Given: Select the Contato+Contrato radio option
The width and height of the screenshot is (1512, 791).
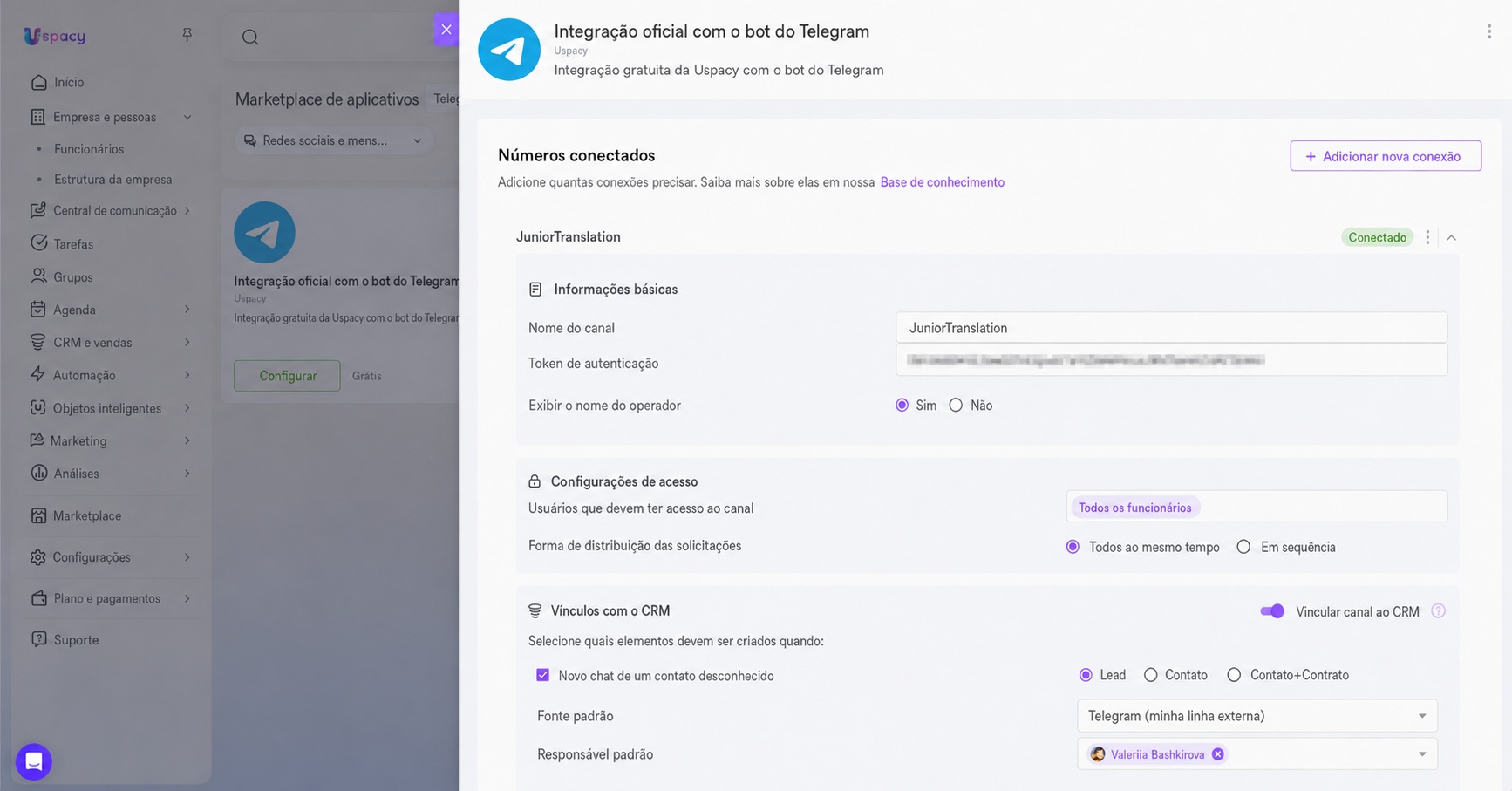Looking at the screenshot, I should click(x=1234, y=675).
